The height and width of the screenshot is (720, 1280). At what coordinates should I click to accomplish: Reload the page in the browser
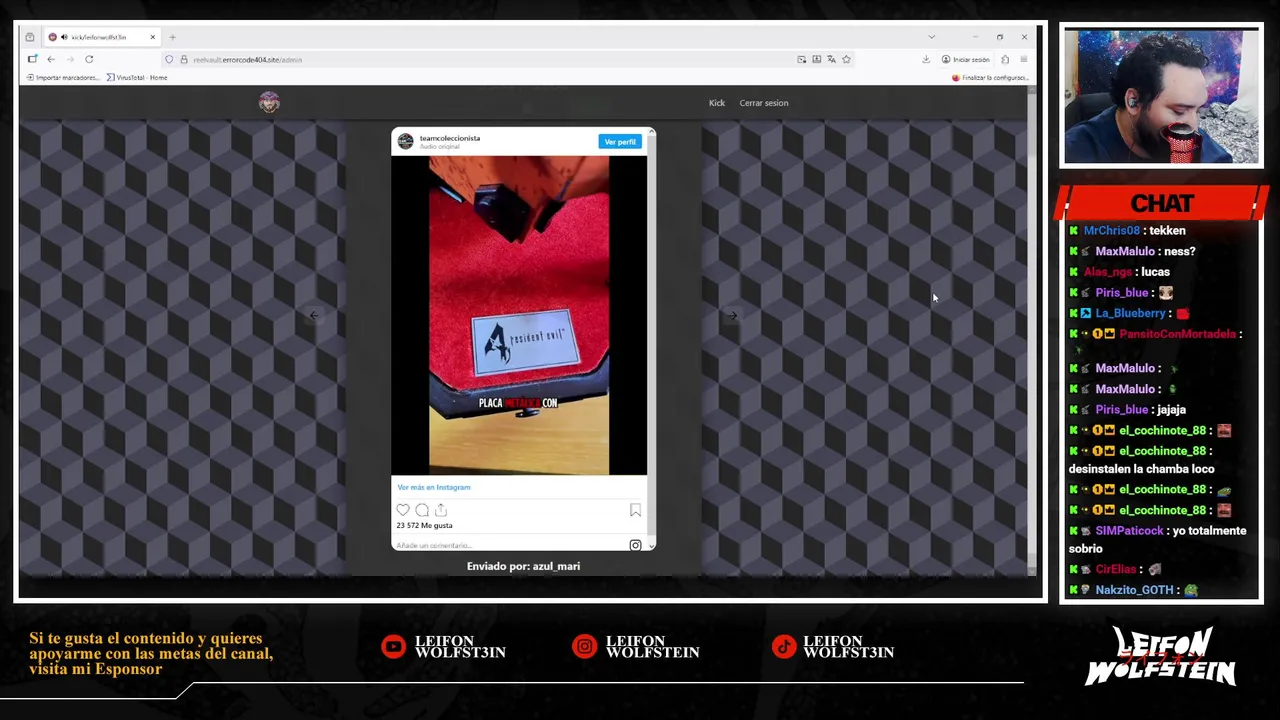[x=89, y=59]
